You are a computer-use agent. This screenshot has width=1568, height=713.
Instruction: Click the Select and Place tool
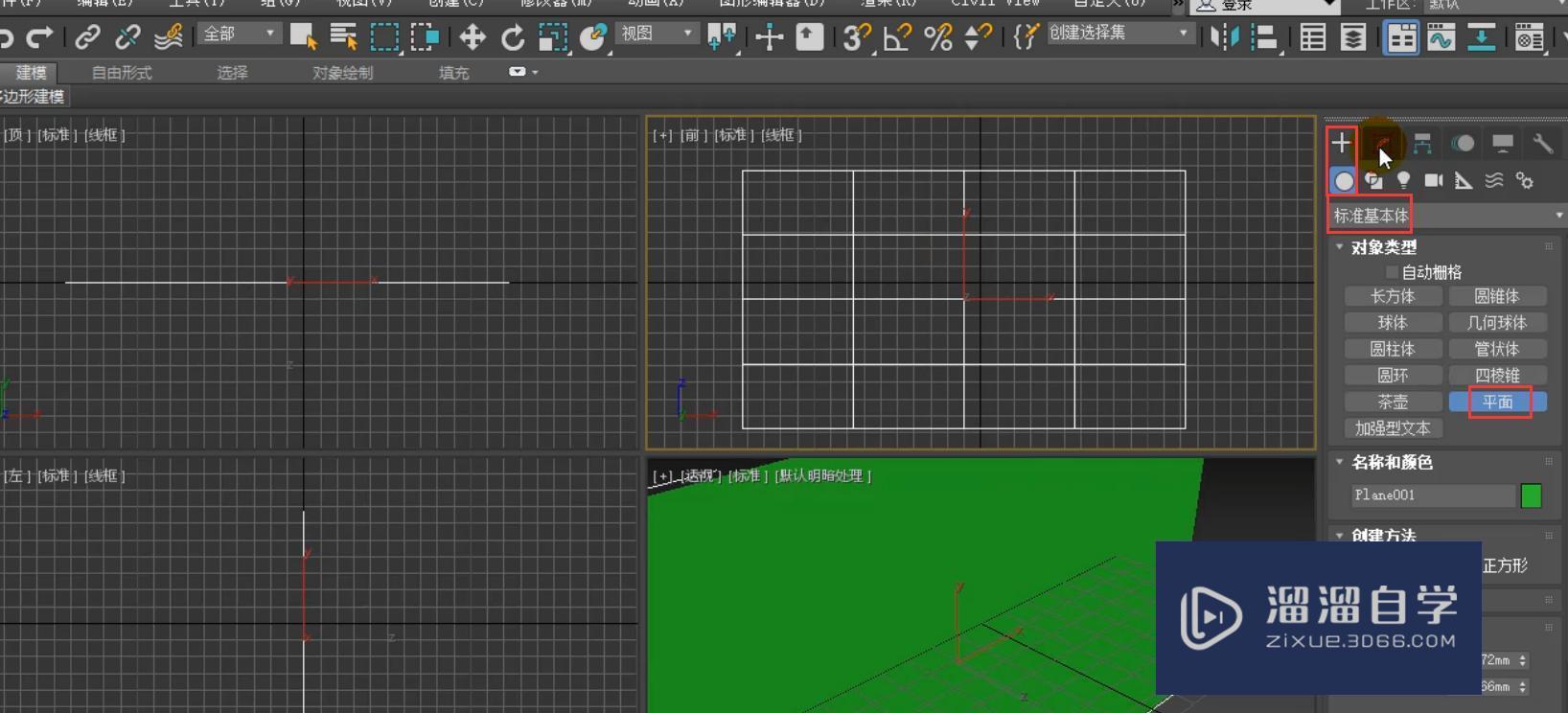point(593,37)
